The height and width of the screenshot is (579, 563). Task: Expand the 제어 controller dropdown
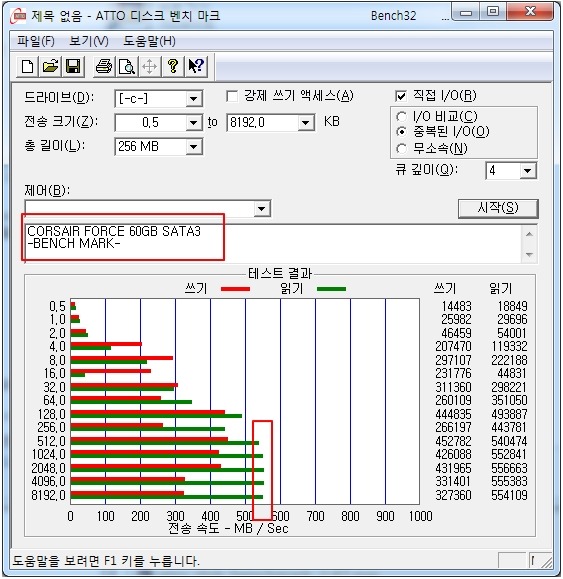[262, 209]
